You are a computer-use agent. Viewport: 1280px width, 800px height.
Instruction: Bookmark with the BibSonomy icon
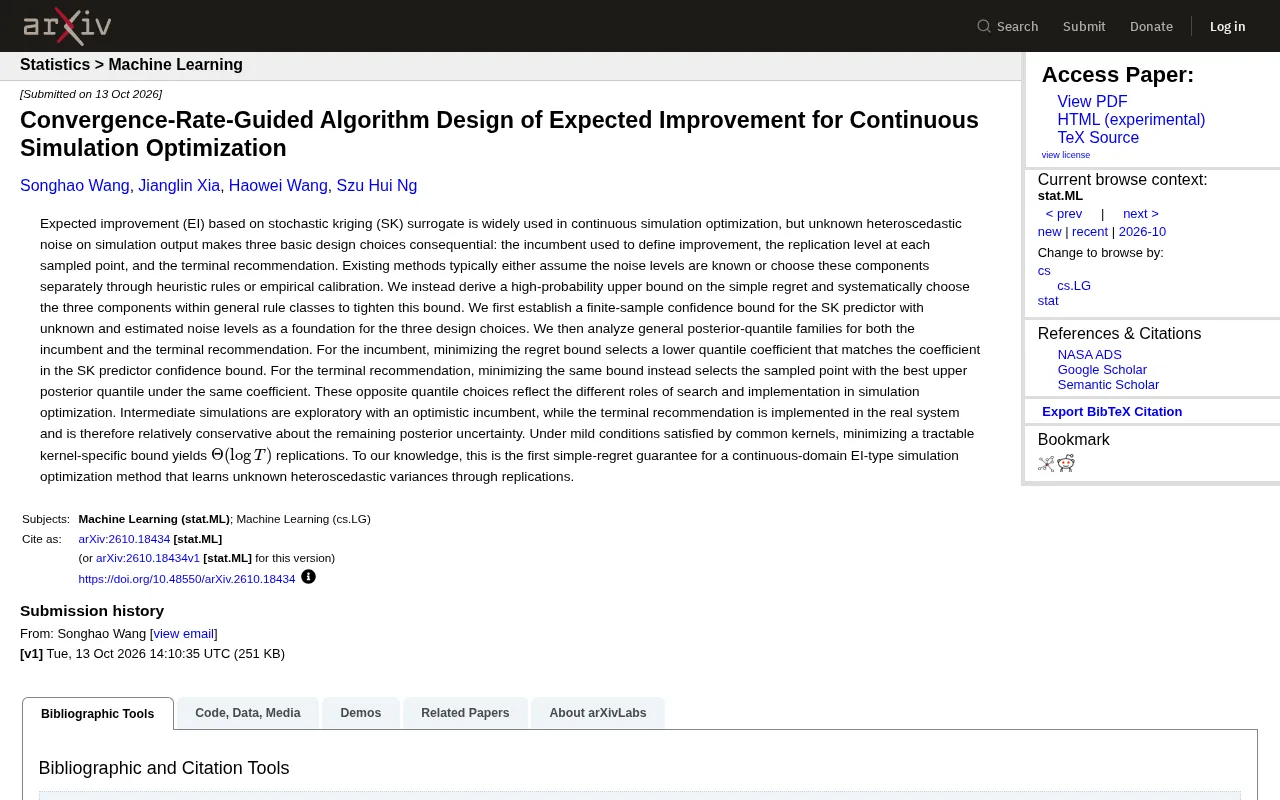(1046, 463)
